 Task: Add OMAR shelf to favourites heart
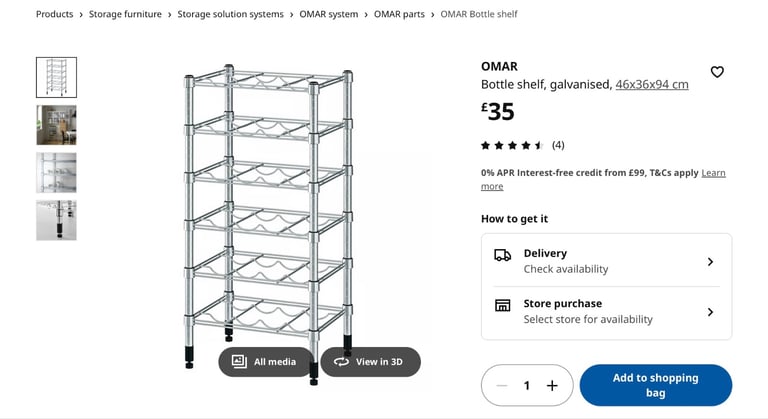click(x=717, y=72)
